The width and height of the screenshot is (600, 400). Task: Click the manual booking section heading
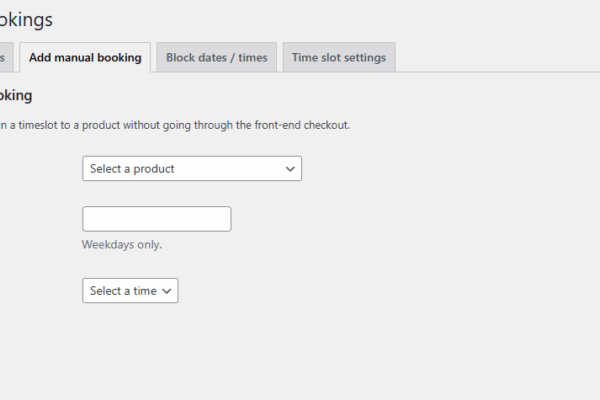[16, 96]
